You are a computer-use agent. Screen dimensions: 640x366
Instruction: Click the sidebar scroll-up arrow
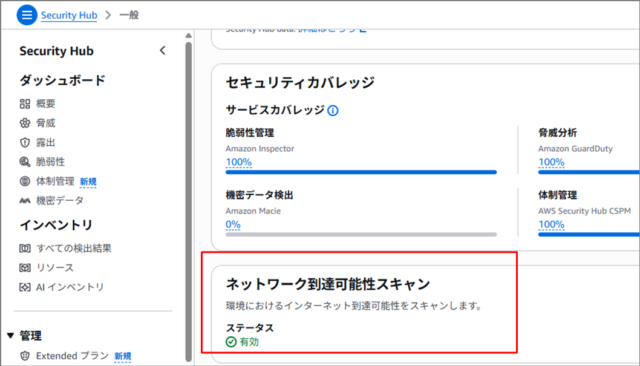point(188,36)
